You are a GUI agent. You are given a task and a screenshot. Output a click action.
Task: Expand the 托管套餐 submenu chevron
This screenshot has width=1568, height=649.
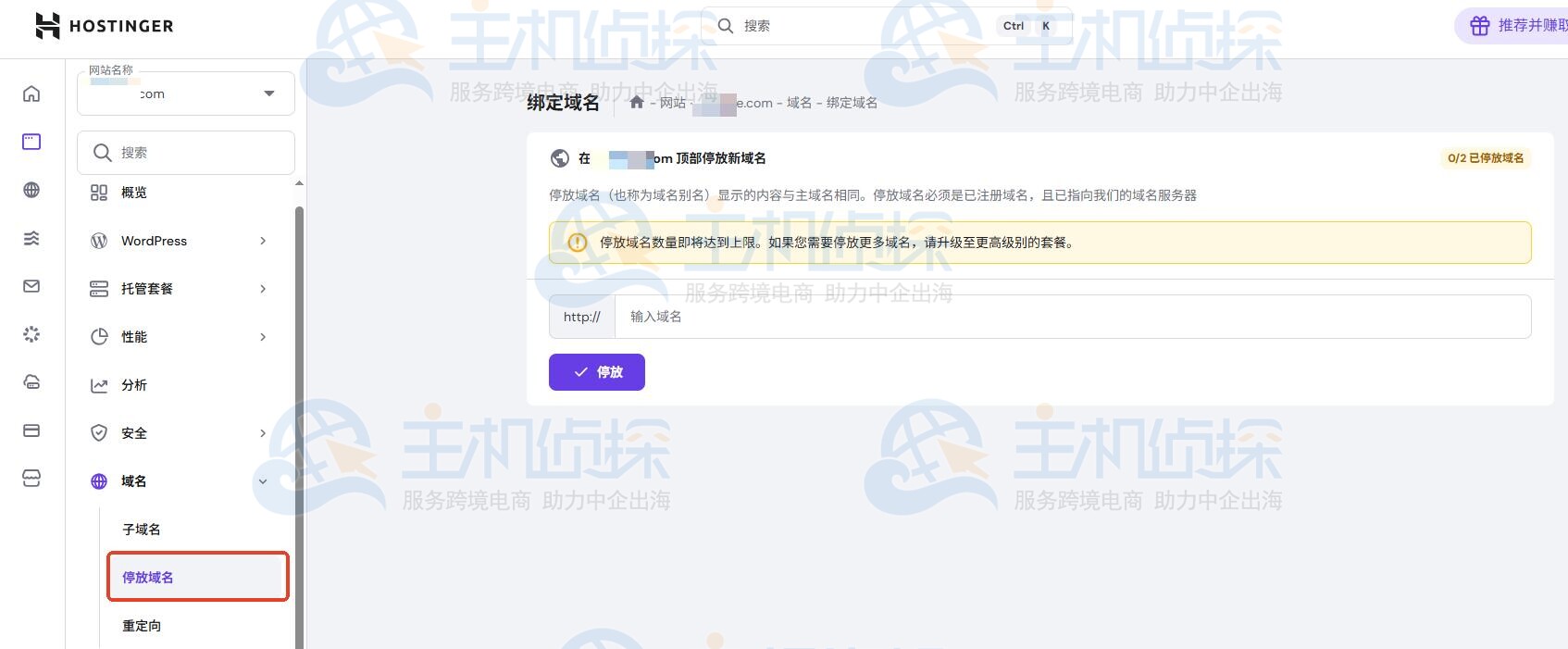point(263,289)
